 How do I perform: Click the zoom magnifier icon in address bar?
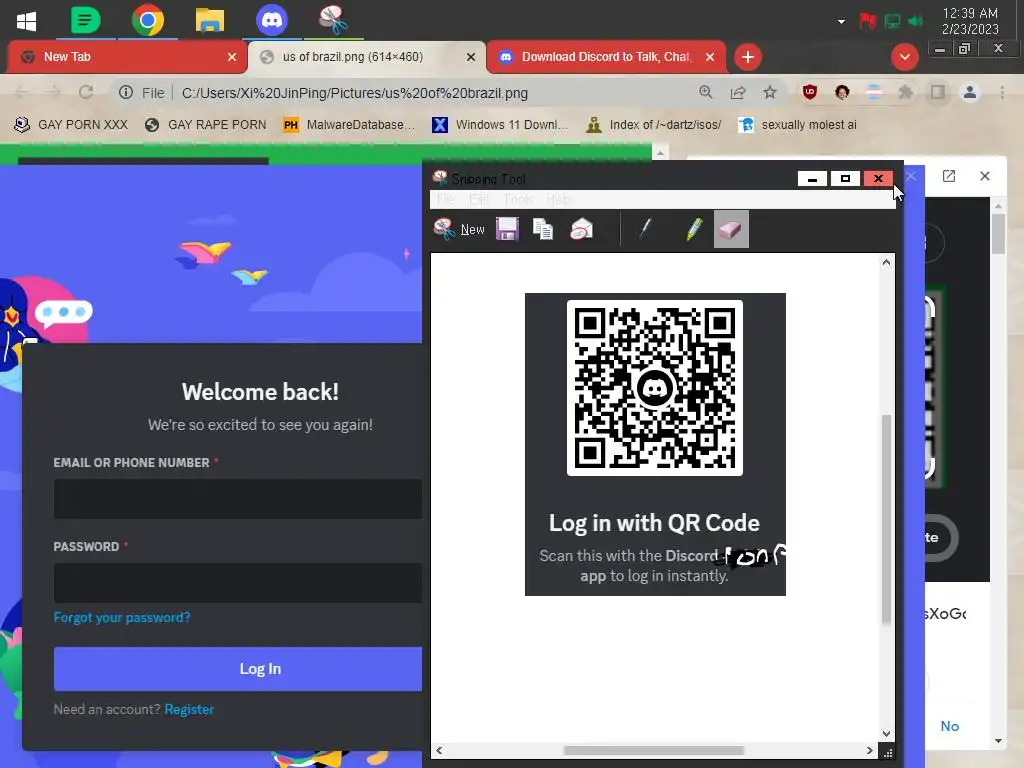point(705,93)
